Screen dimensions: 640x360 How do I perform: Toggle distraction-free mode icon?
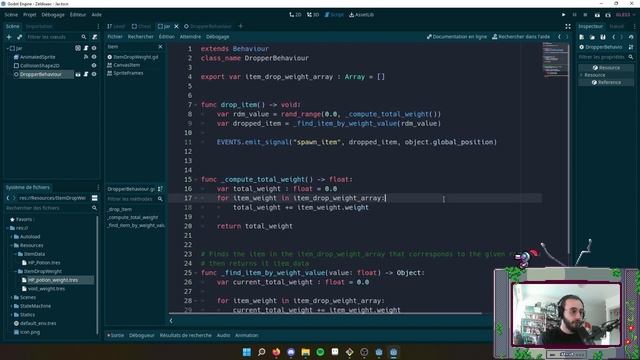point(568,26)
